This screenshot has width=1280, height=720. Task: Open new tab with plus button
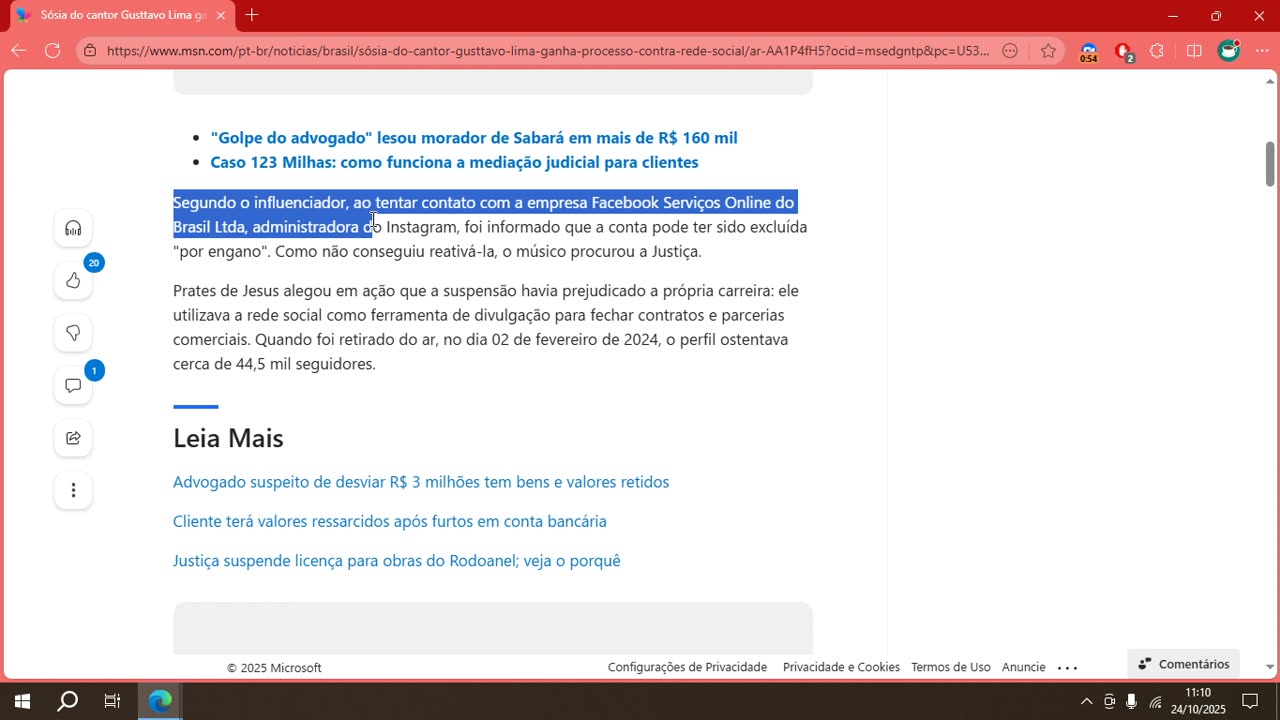click(x=252, y=15)
